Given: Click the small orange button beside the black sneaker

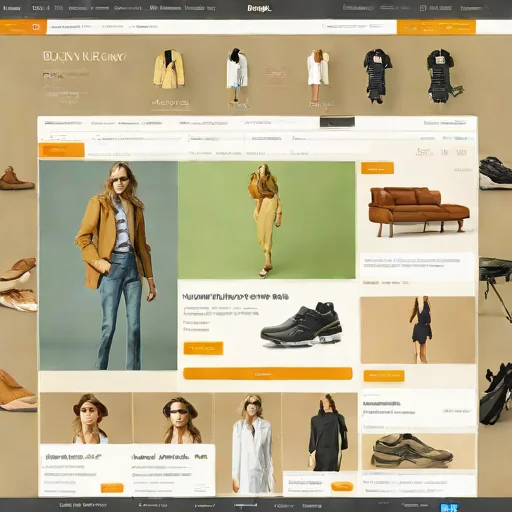Looking at the screenshot, I should [203, 348].
